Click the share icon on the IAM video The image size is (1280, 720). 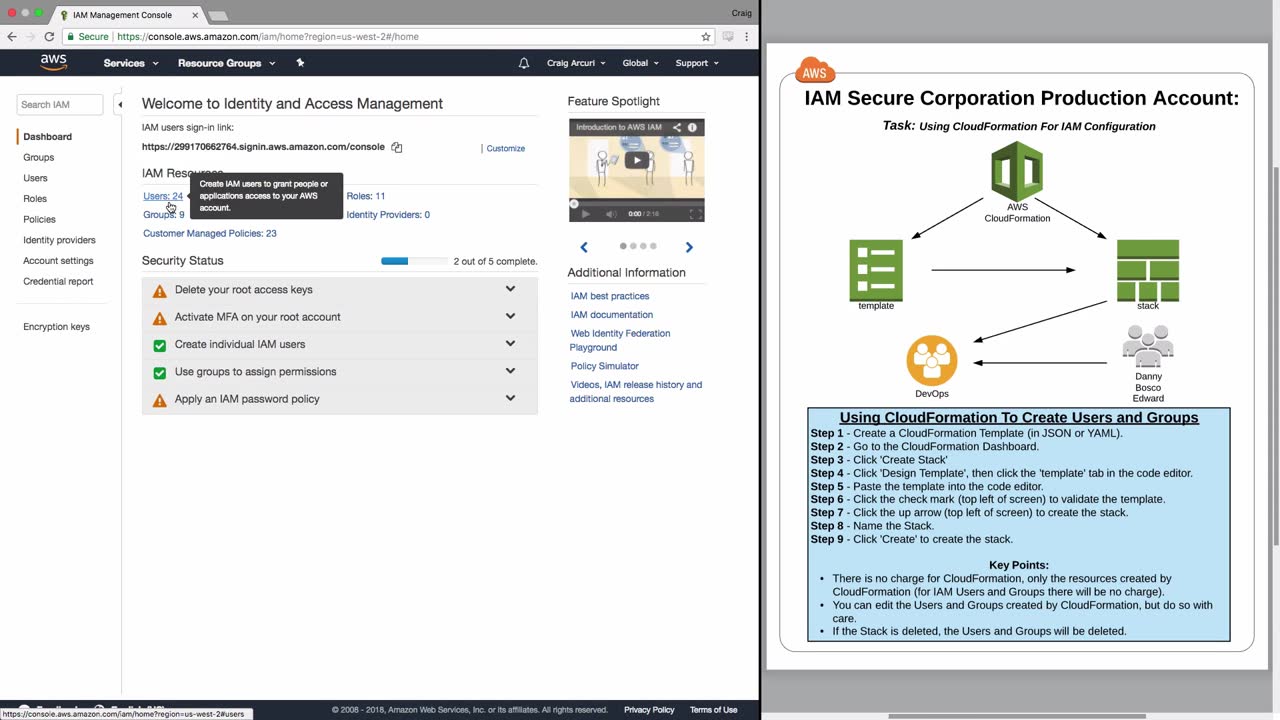click(x=676, y=127)
